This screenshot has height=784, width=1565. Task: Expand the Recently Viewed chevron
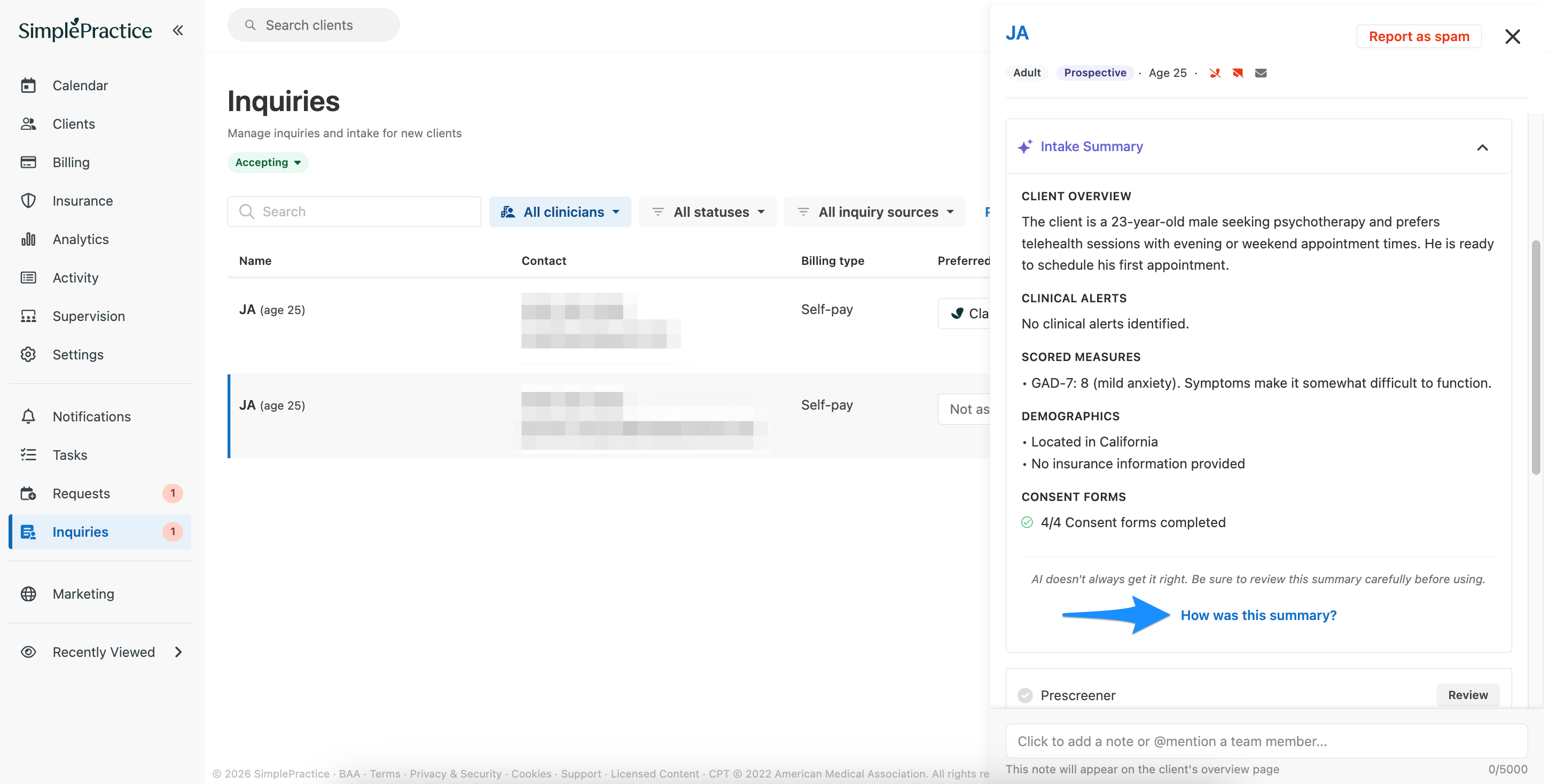(178, 652)
